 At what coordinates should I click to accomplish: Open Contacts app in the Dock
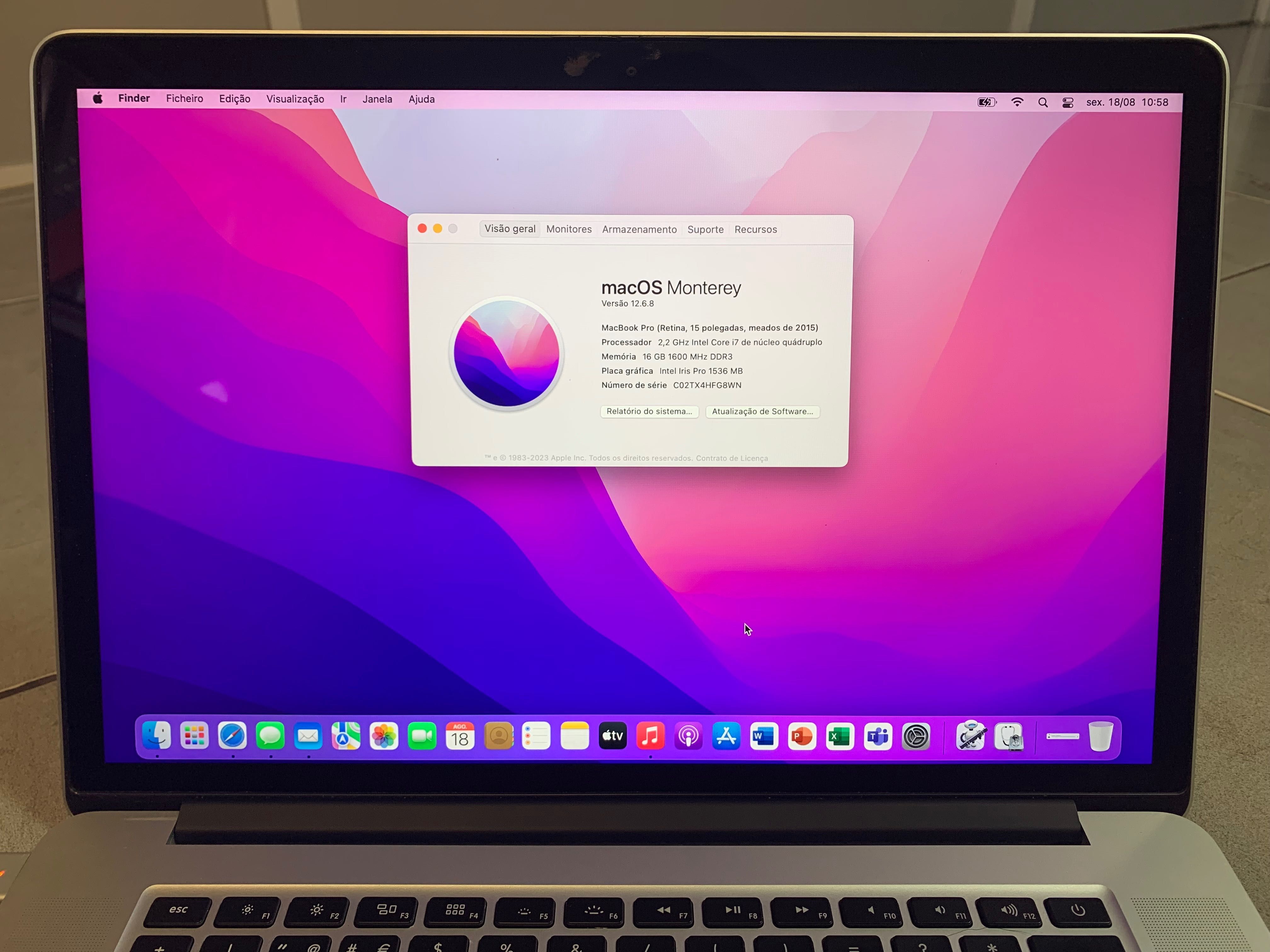(x=498, y=736)
